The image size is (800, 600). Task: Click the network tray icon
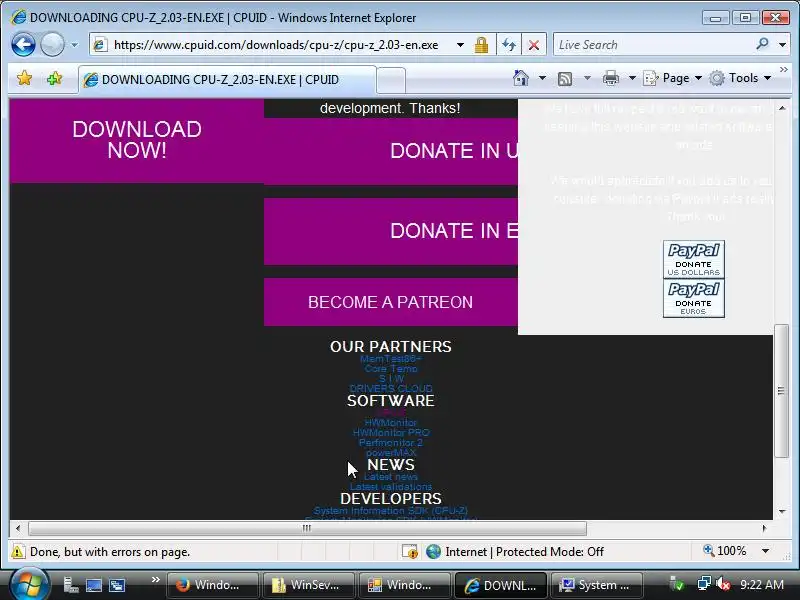point(704,584)
